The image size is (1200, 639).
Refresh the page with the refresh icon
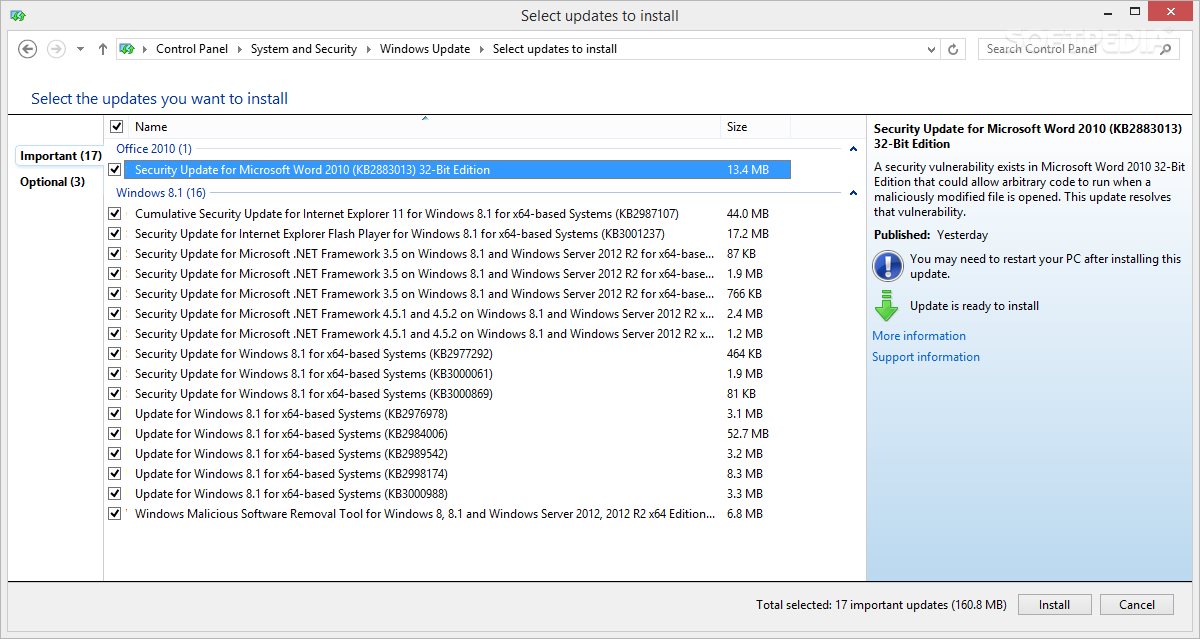954,49
